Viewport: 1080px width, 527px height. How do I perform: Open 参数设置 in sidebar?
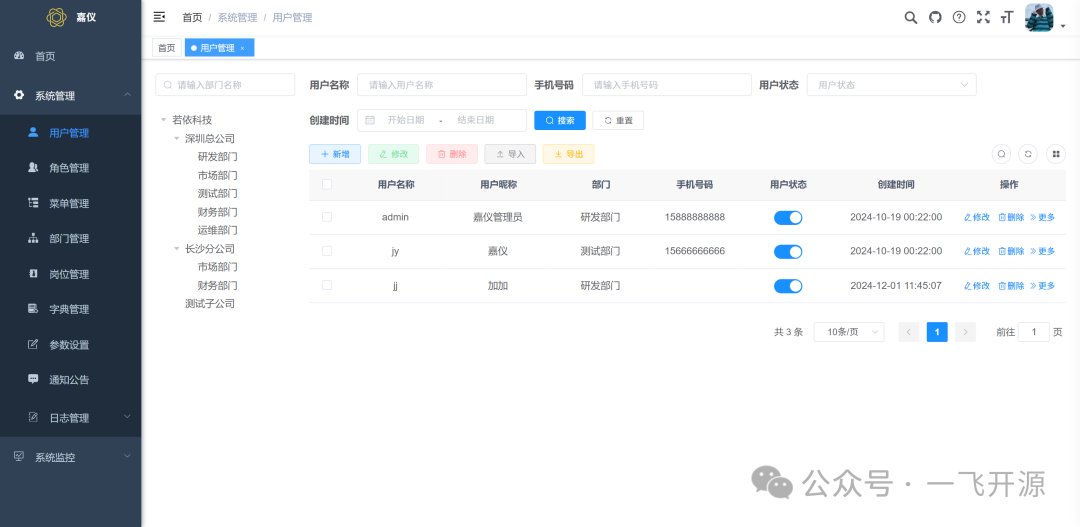click(x=70, y=345)
